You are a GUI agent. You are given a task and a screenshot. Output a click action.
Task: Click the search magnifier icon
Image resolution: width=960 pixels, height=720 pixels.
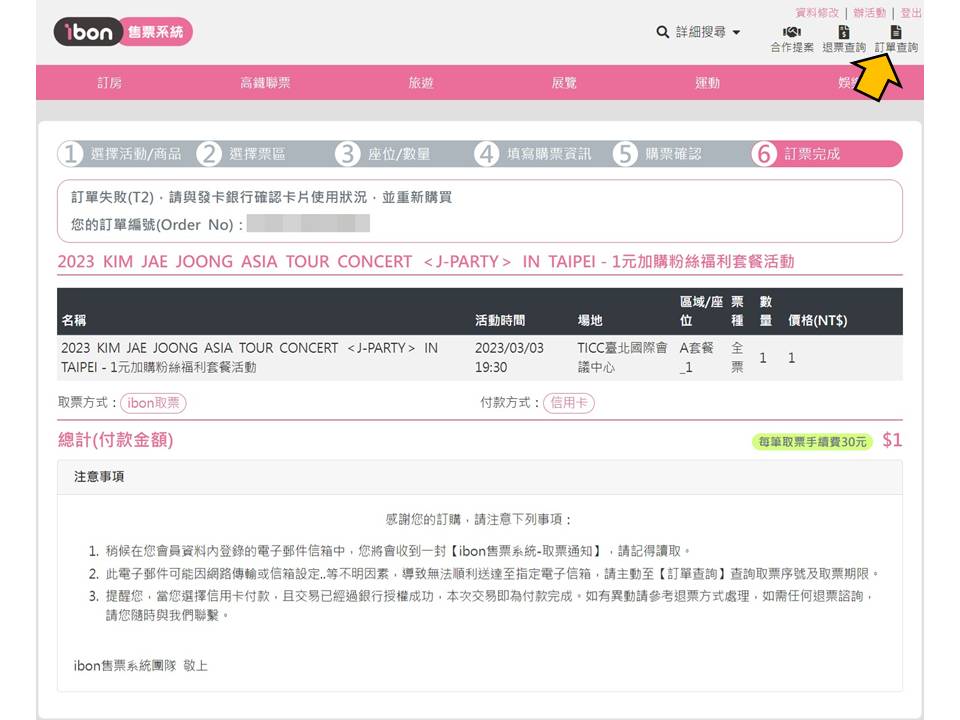click(662, 32)
